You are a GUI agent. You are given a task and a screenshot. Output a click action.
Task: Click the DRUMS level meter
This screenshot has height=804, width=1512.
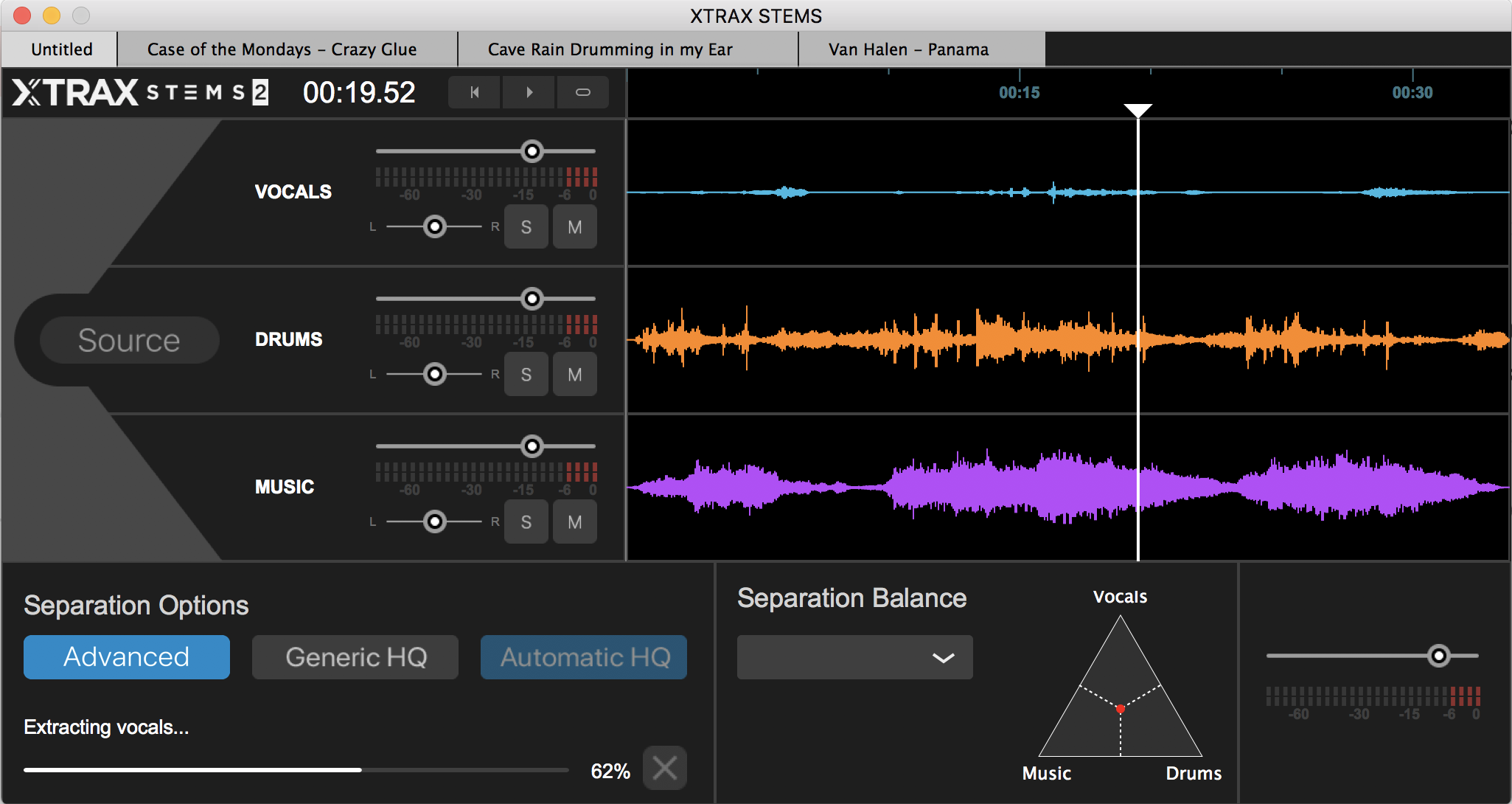[487, 325]
